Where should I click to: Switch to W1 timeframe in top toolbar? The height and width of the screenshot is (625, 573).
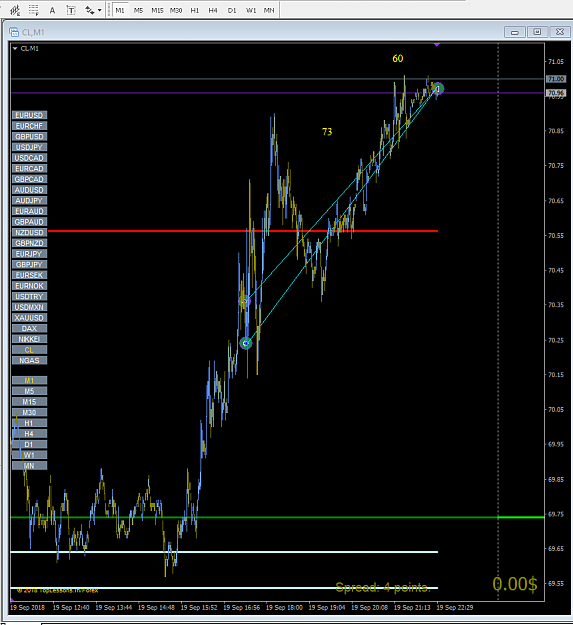point(251,10)
